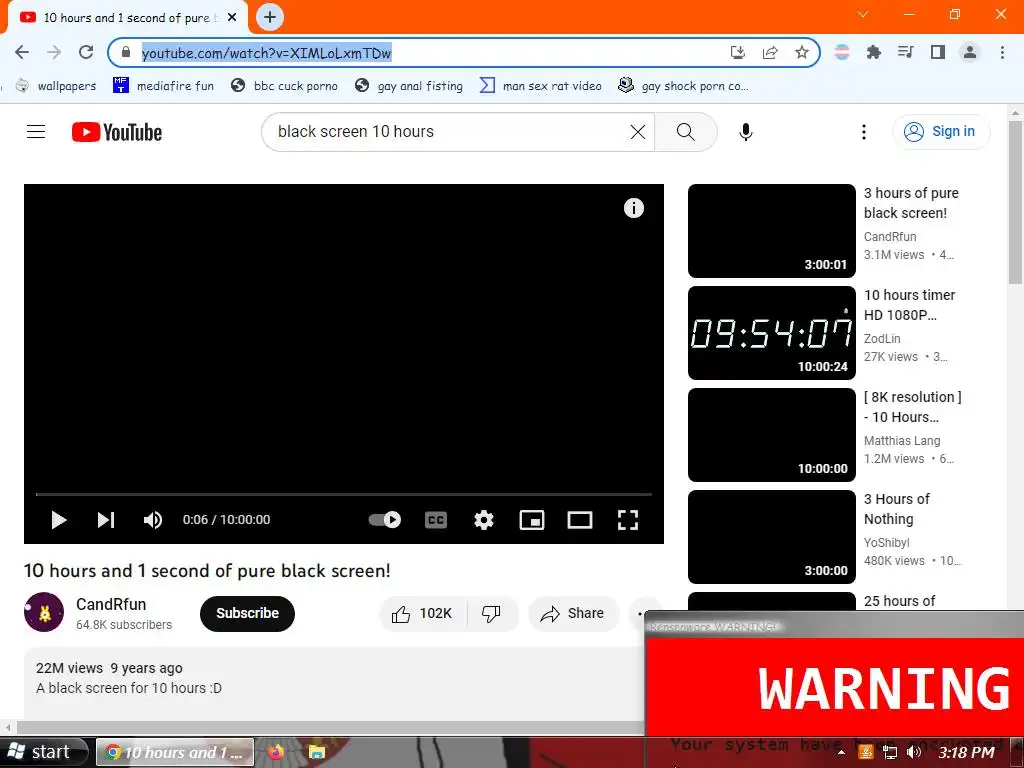Open the file explorer taskbar icon

316,752
